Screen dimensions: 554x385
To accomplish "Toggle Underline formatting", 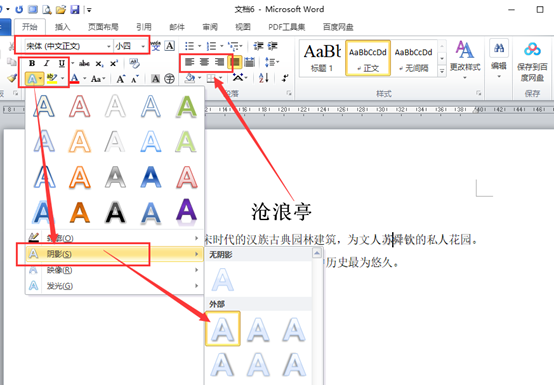I will pos(61,63).
